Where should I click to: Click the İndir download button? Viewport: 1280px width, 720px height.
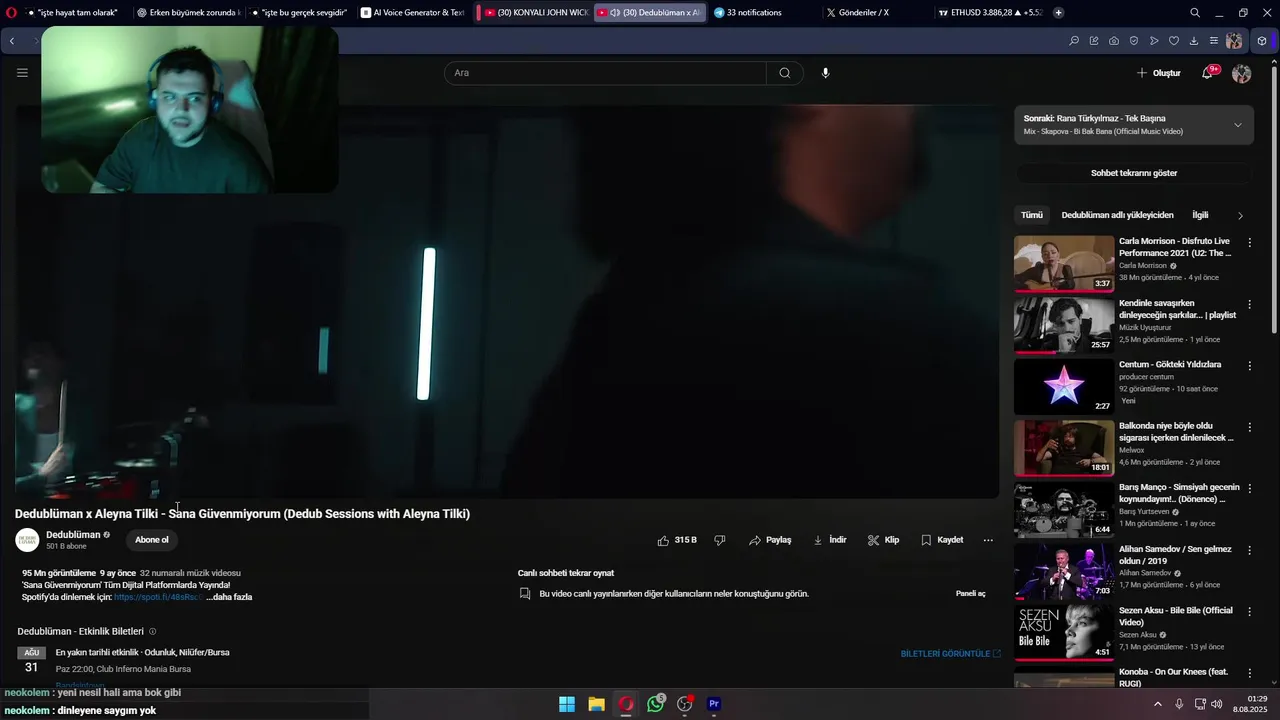click(830, 540)
